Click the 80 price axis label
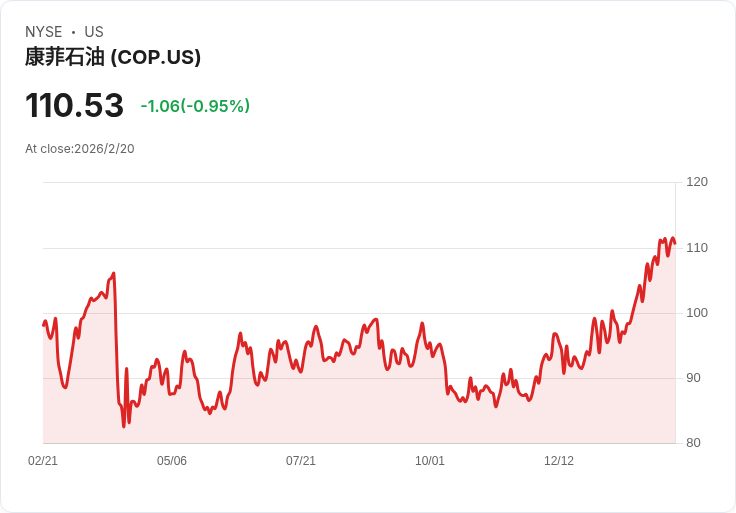This screenshot has width=736, height=513. (693, 443)
